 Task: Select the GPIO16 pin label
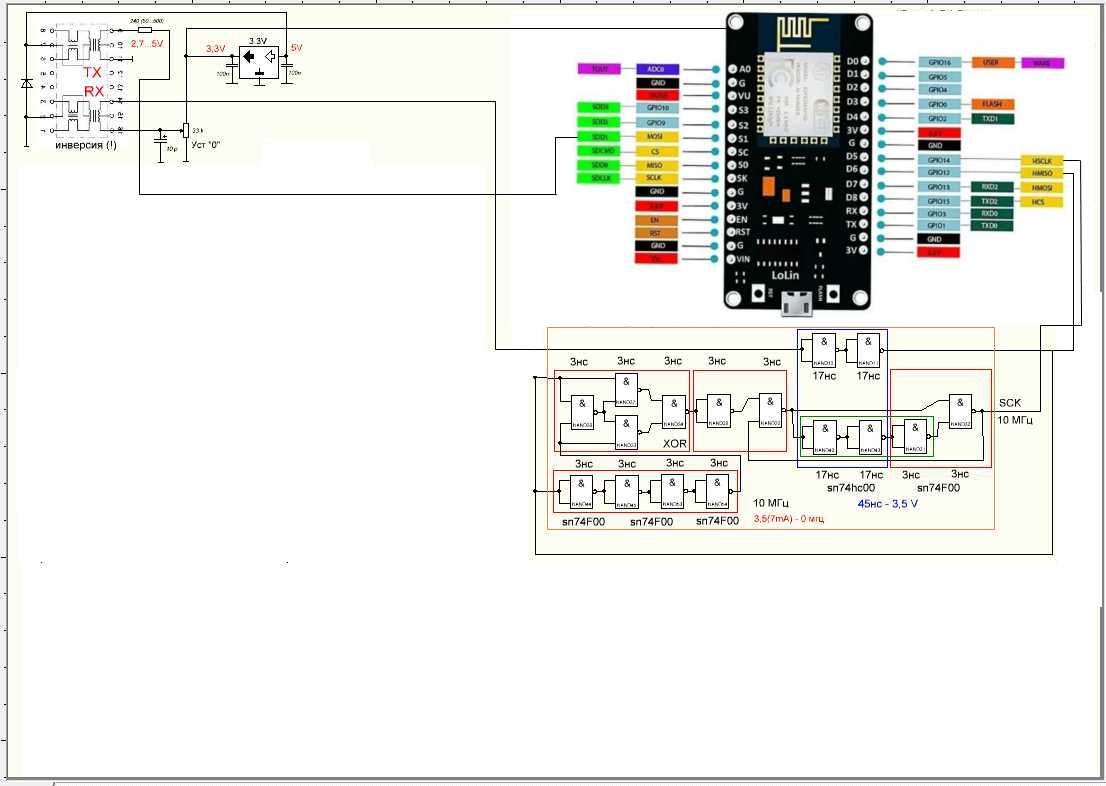[938, 62]
